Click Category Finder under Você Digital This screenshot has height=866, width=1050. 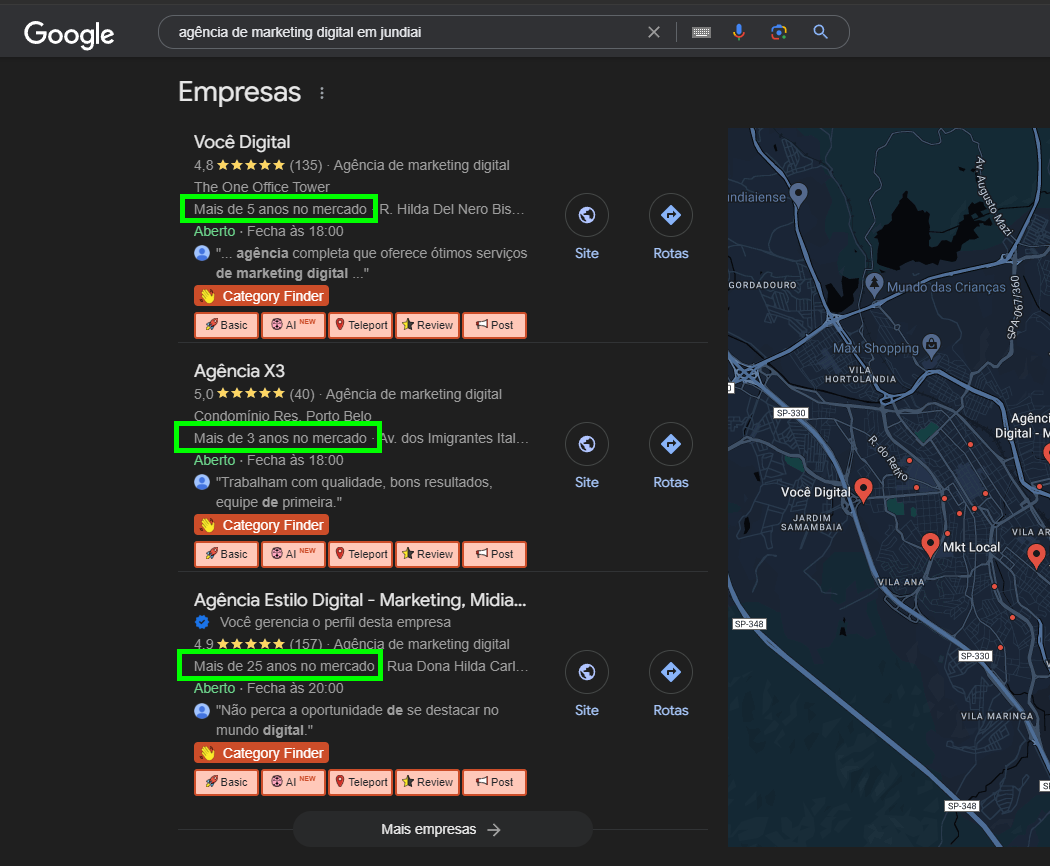coord(261,296)
